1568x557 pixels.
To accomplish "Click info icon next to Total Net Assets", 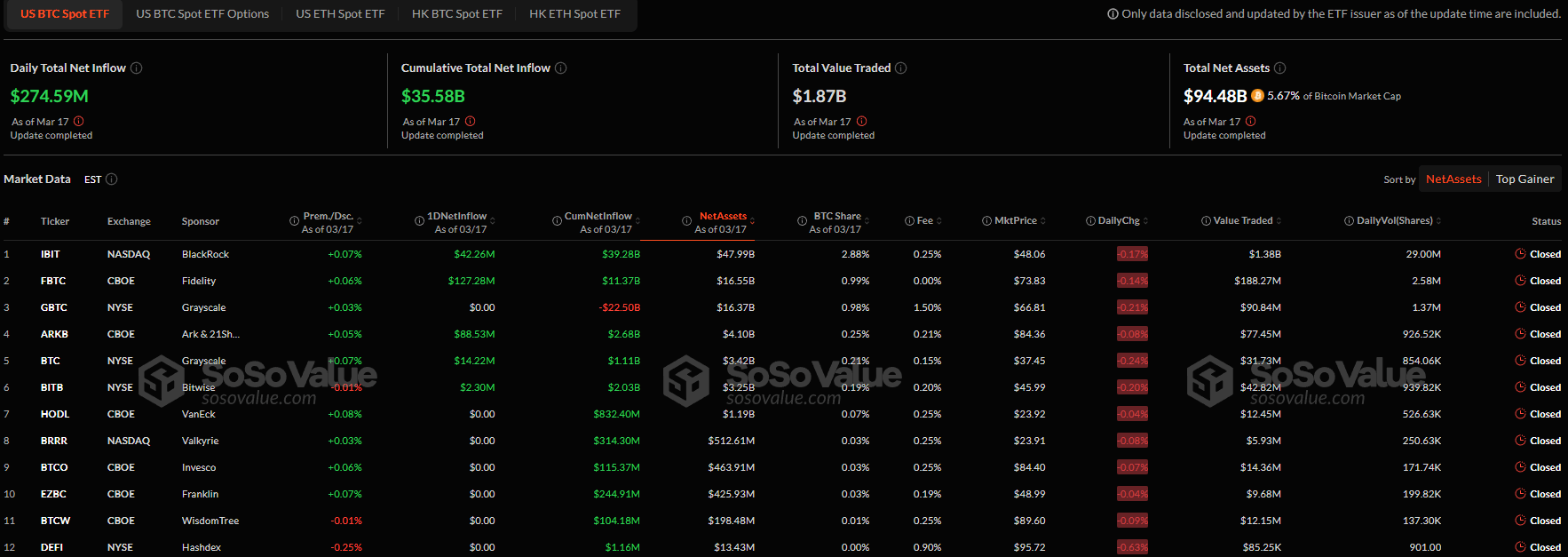I will coord(1280,68).
